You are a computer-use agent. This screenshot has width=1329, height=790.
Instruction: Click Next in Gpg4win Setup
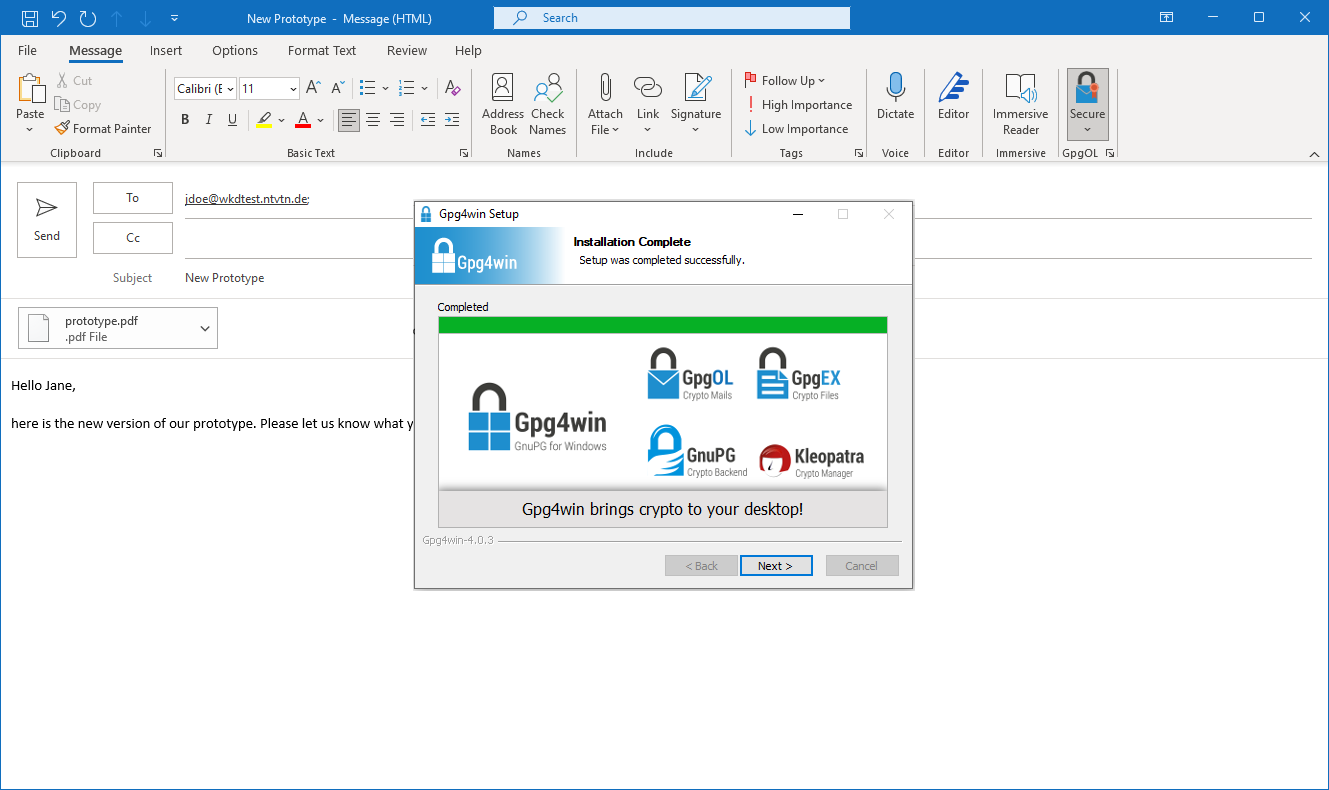[x=776, y=566]
